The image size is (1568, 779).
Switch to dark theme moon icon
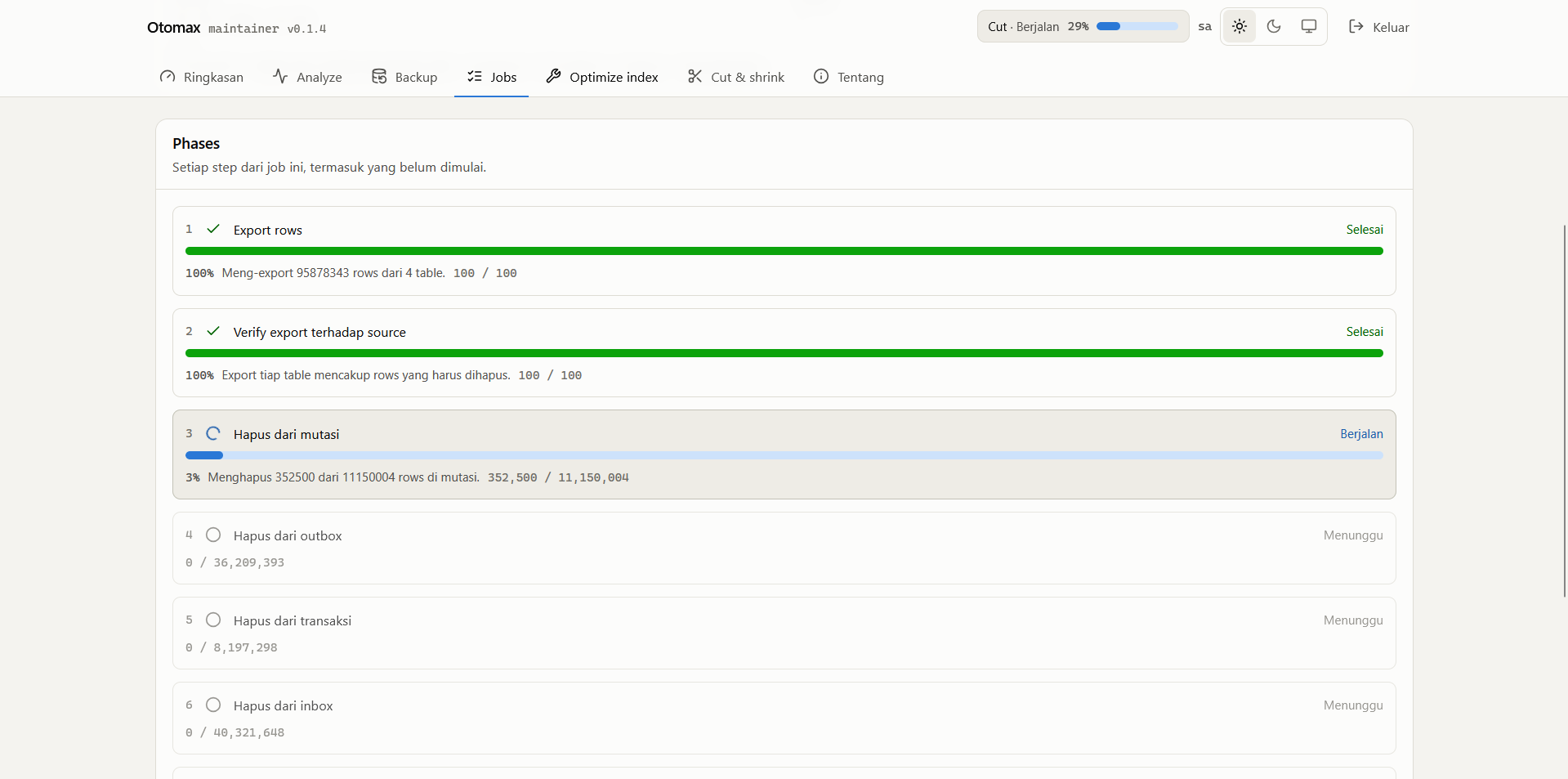coord(1274,26)
